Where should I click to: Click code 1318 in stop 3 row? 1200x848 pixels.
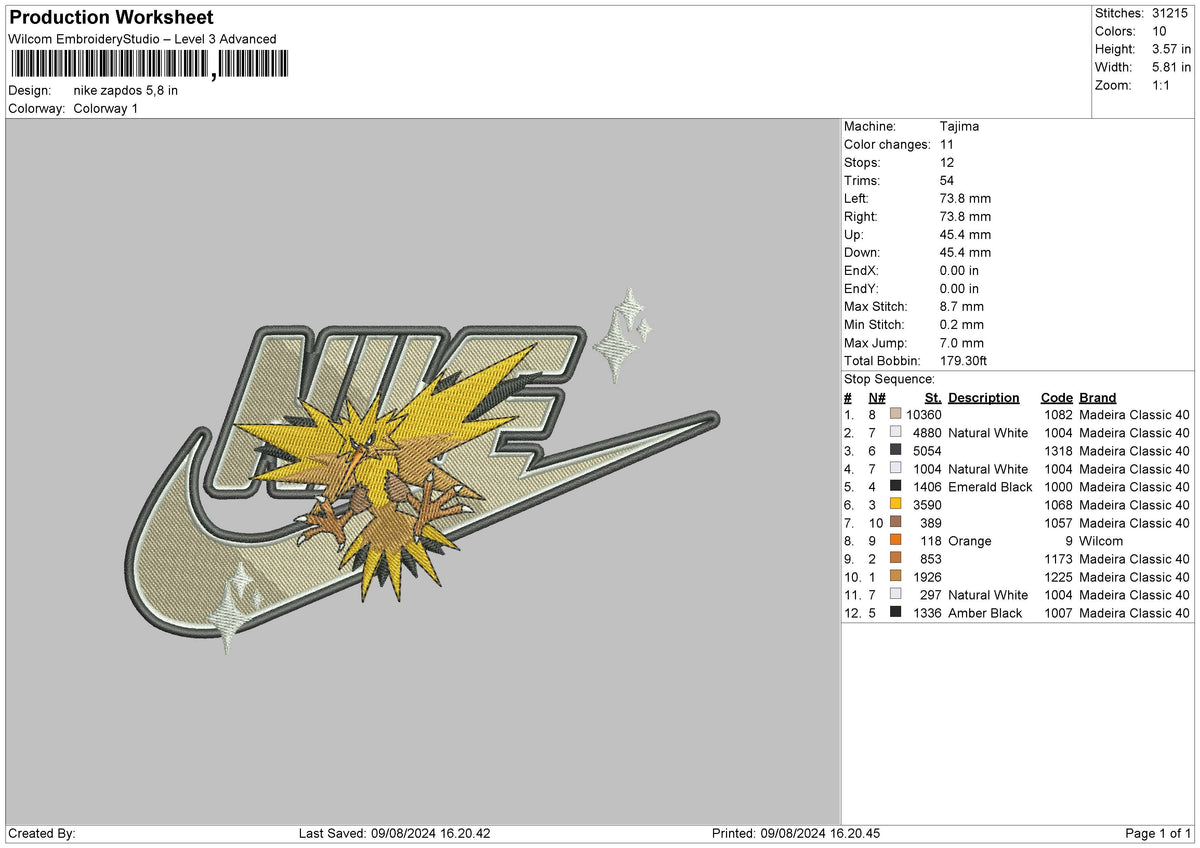pyautogui.click(x=1057, y=451)
